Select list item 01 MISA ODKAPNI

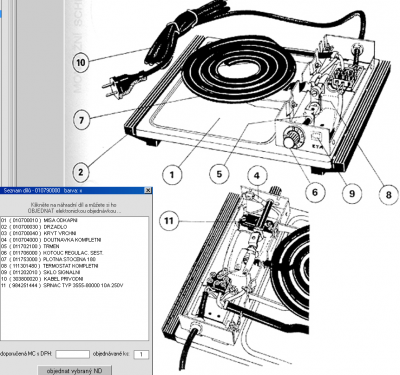click(x=39, y=220)
